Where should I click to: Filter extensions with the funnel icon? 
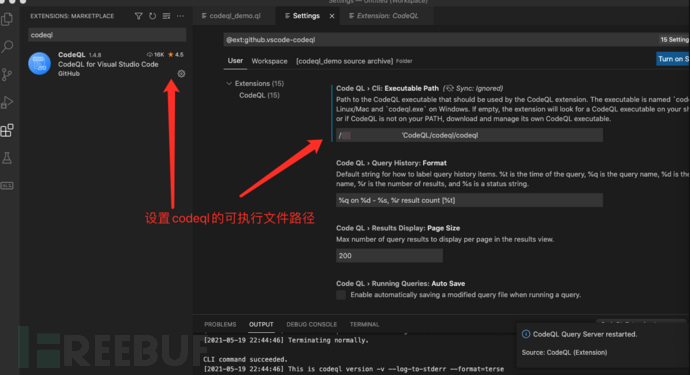coord(139,16)
